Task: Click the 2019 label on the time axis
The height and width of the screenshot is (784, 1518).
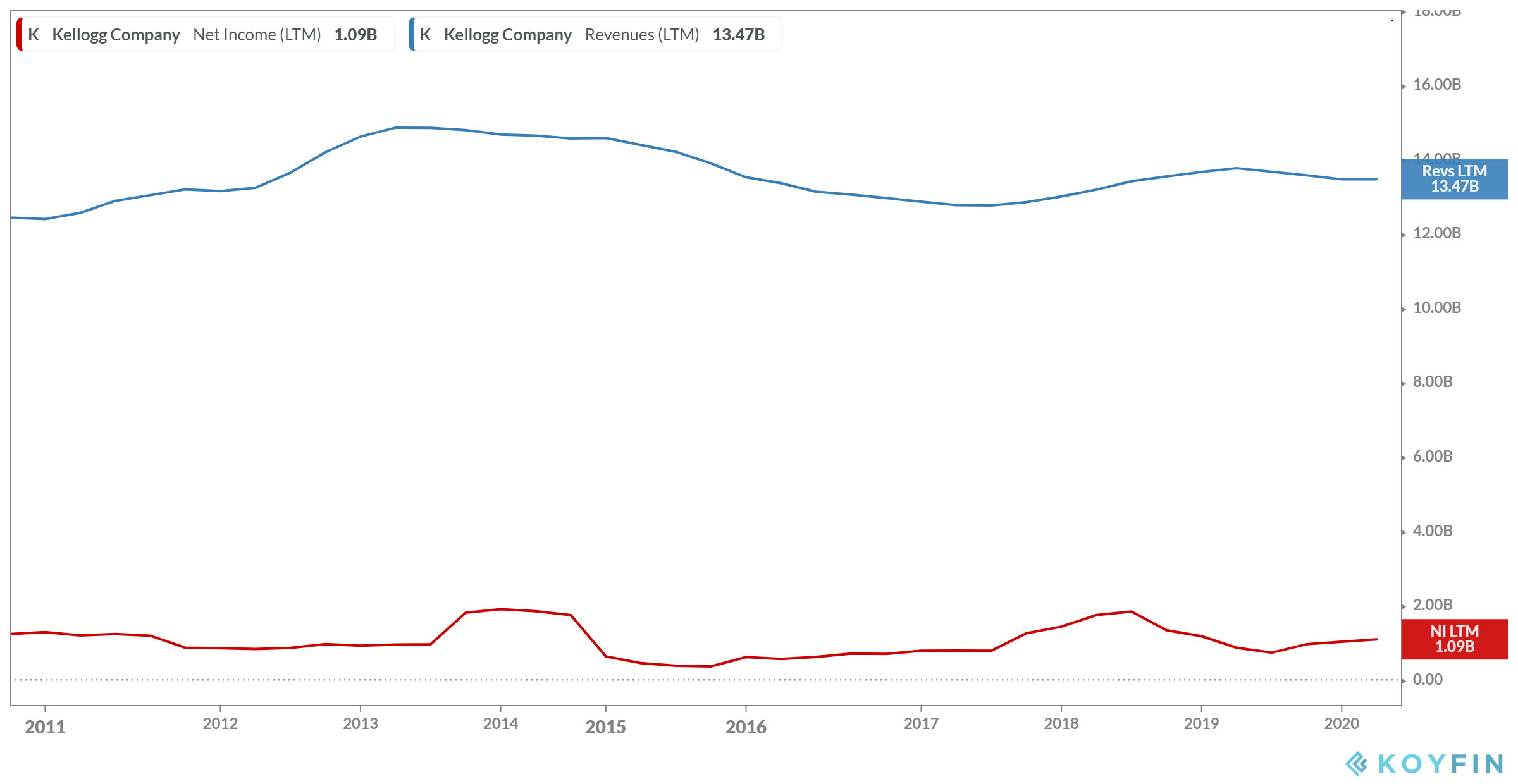Action: tap(1202, 724)
